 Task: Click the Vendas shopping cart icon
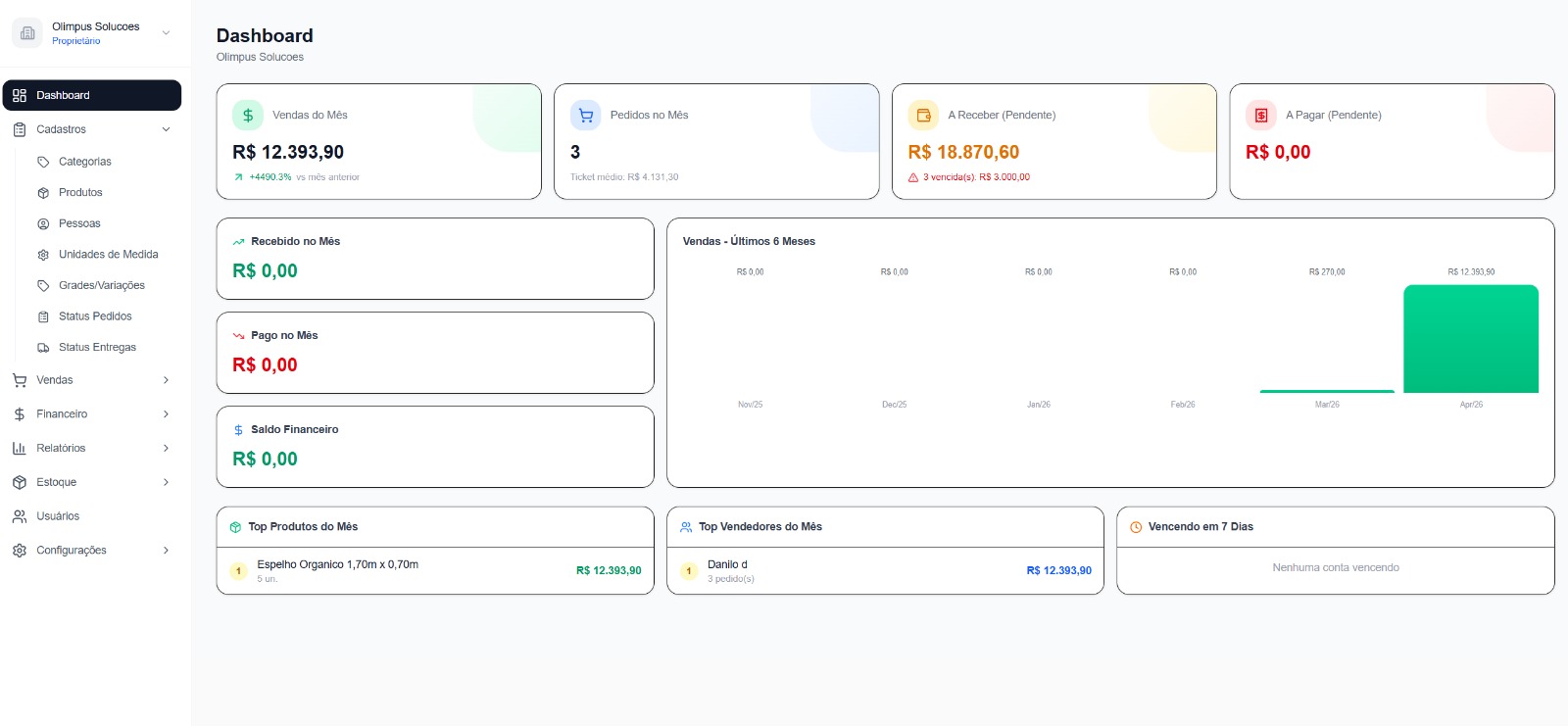coord(20,380)
